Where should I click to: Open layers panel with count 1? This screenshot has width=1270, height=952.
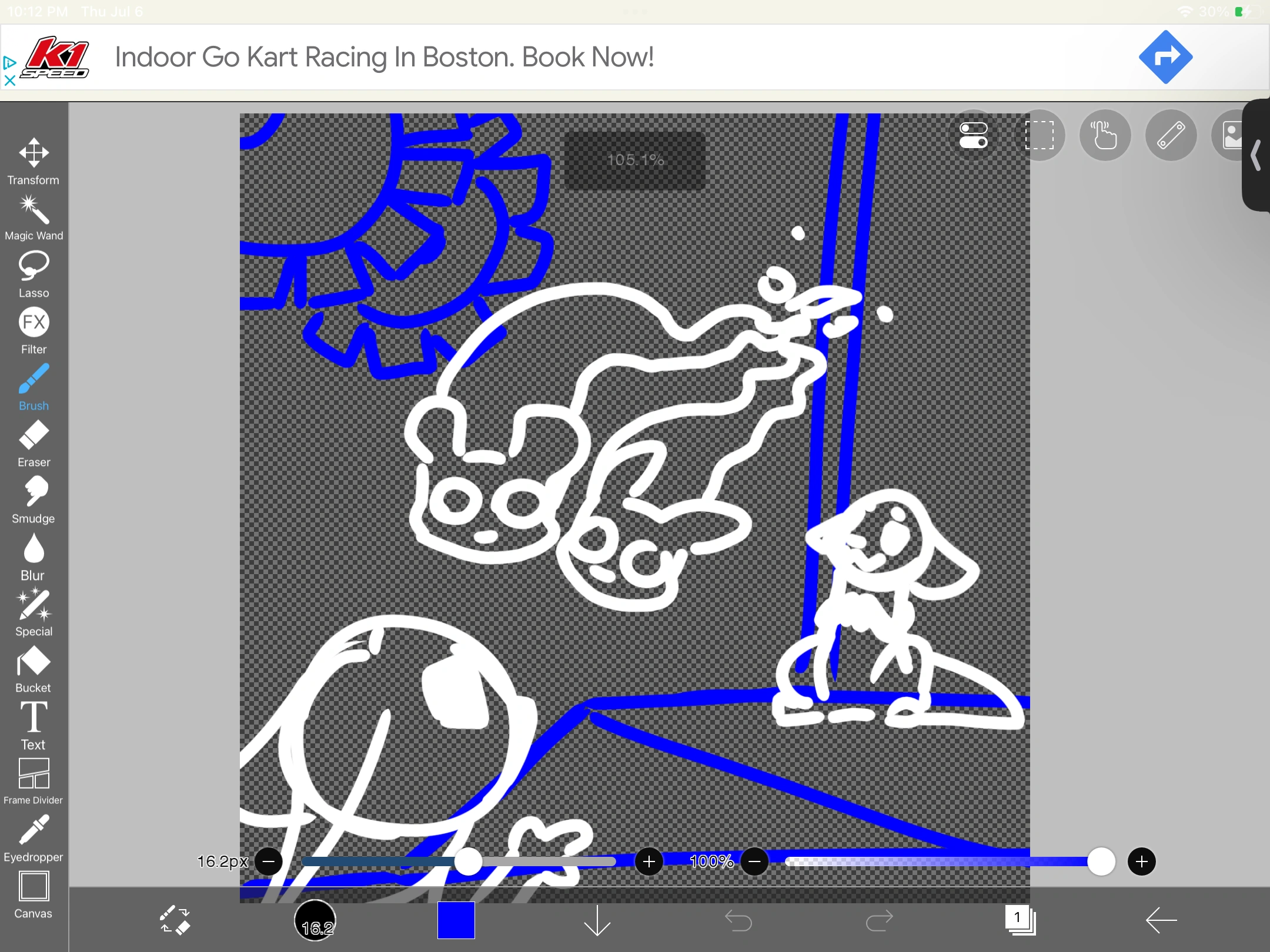click(1020, 920)
